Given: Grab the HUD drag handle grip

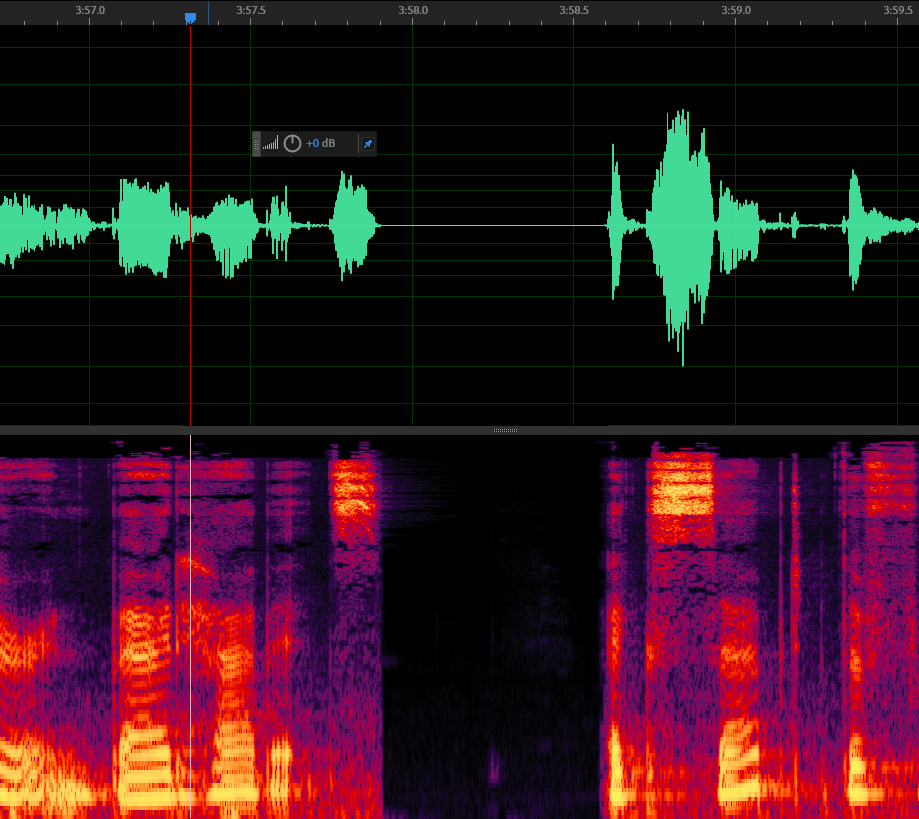Looking at the screenshot, I should (x=256, y=144).
